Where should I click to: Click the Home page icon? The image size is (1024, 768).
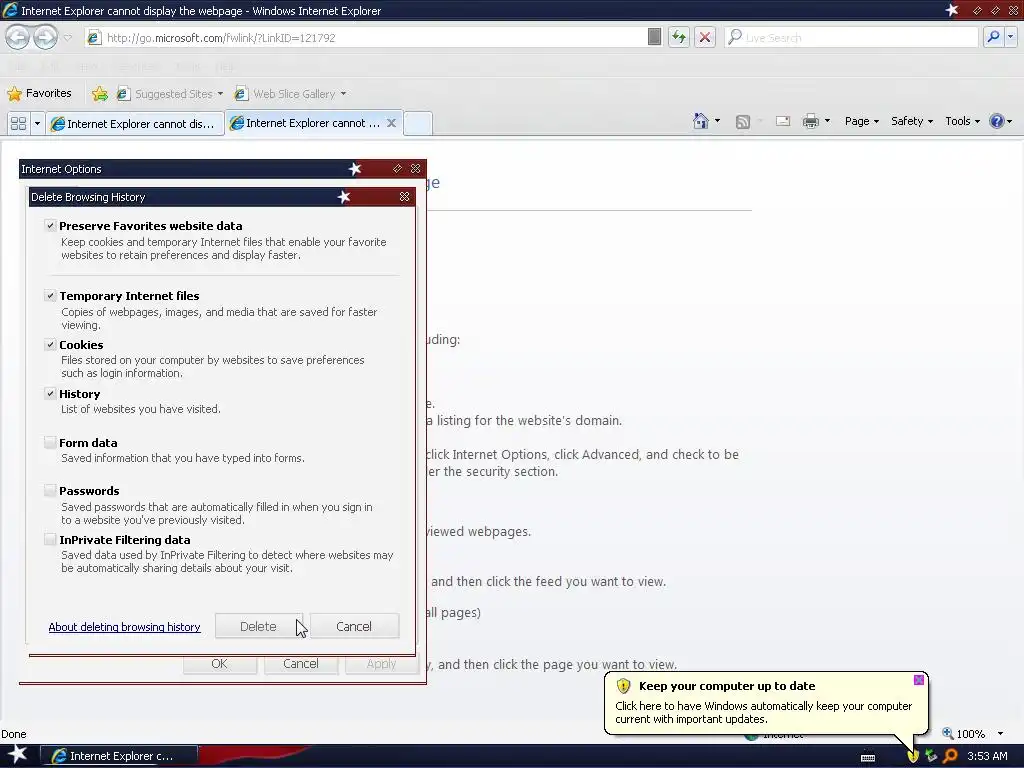tap(701, 121)
